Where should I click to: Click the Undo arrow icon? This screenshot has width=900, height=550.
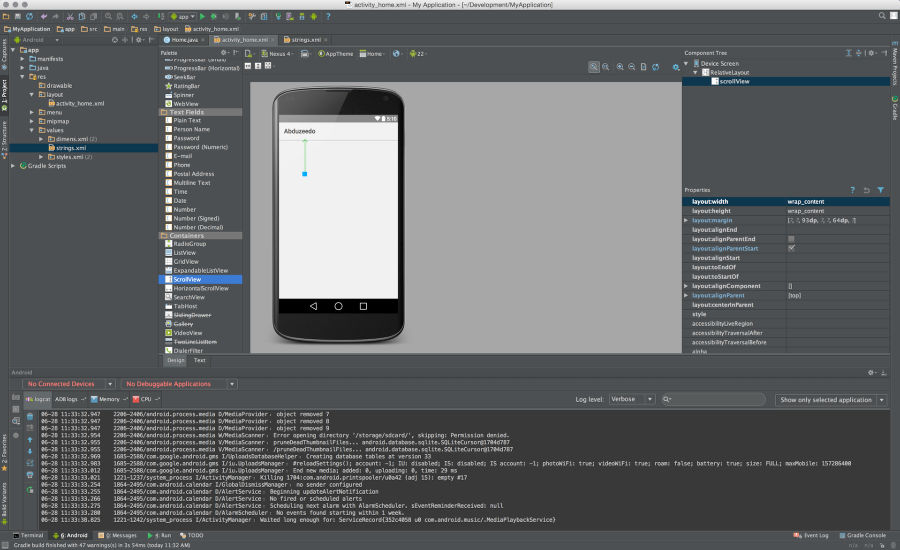tap(44, 17)
